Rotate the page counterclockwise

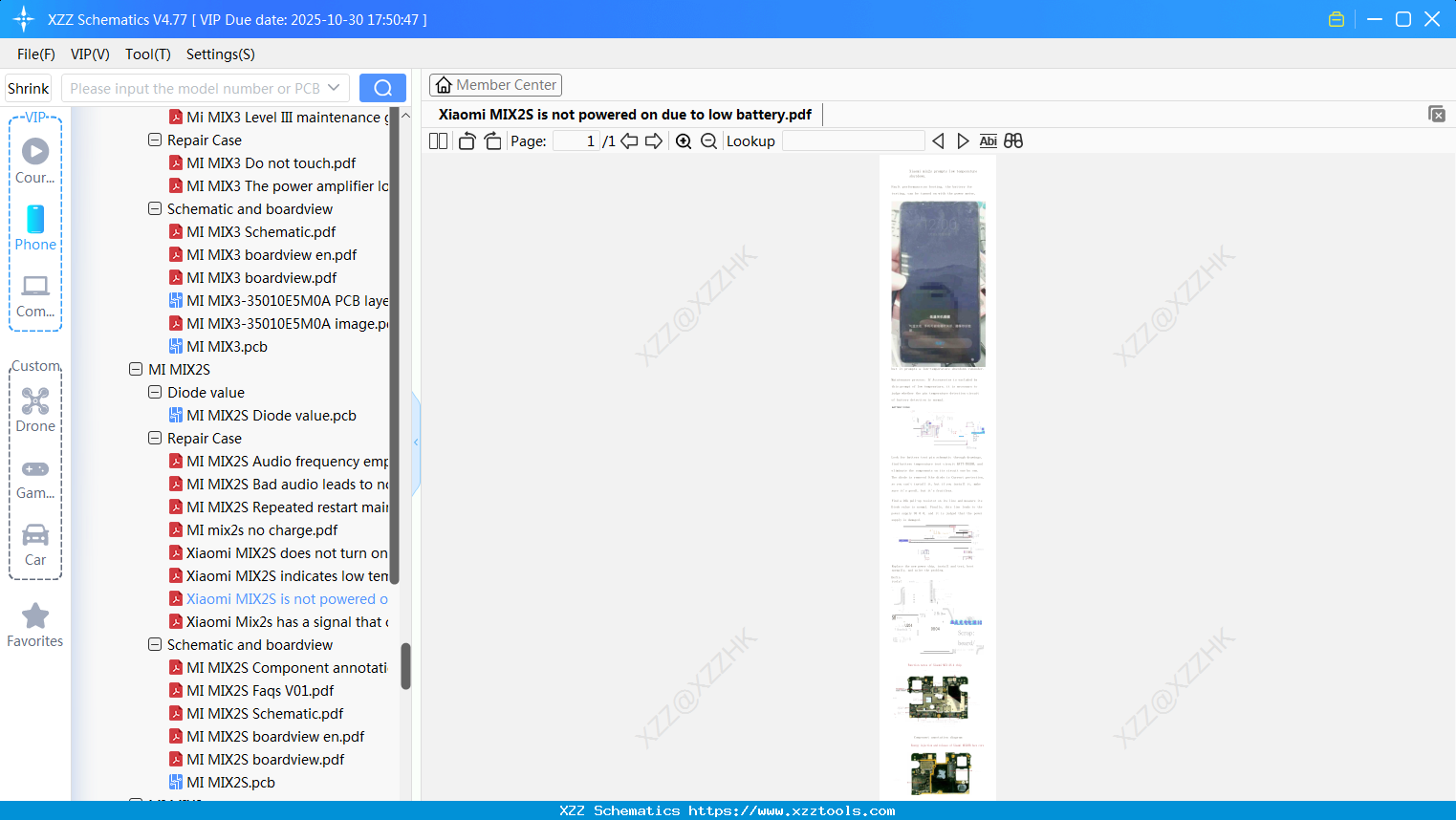(x=467, y=140)
